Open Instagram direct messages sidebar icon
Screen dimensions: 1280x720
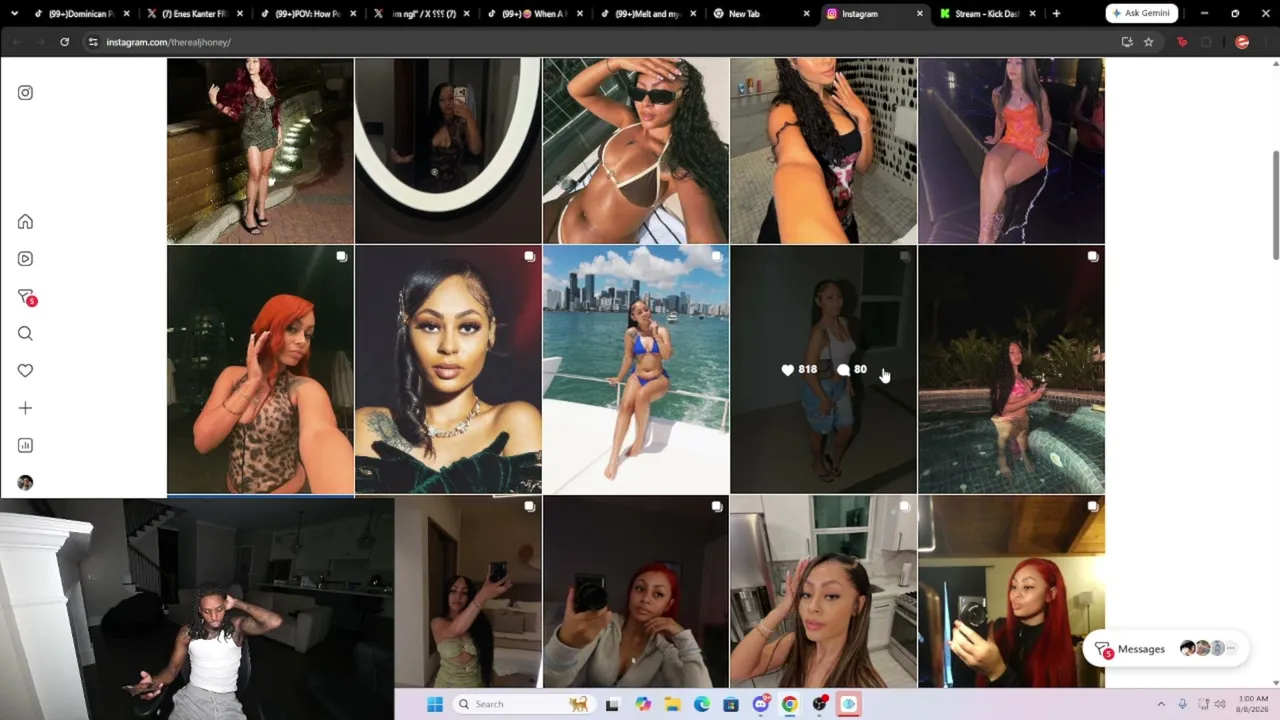point(26,297)
